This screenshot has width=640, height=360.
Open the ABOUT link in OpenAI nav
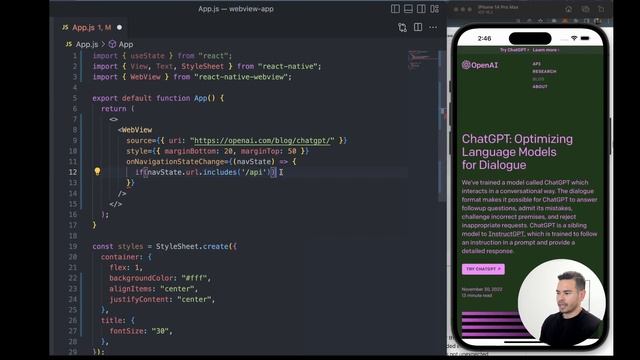pos(540,87)
